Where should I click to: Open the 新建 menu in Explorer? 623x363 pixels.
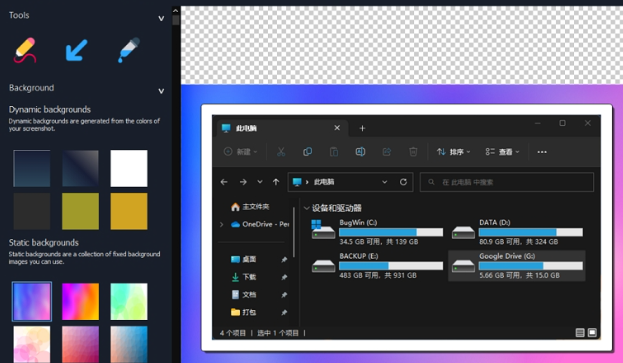(240, 152)
